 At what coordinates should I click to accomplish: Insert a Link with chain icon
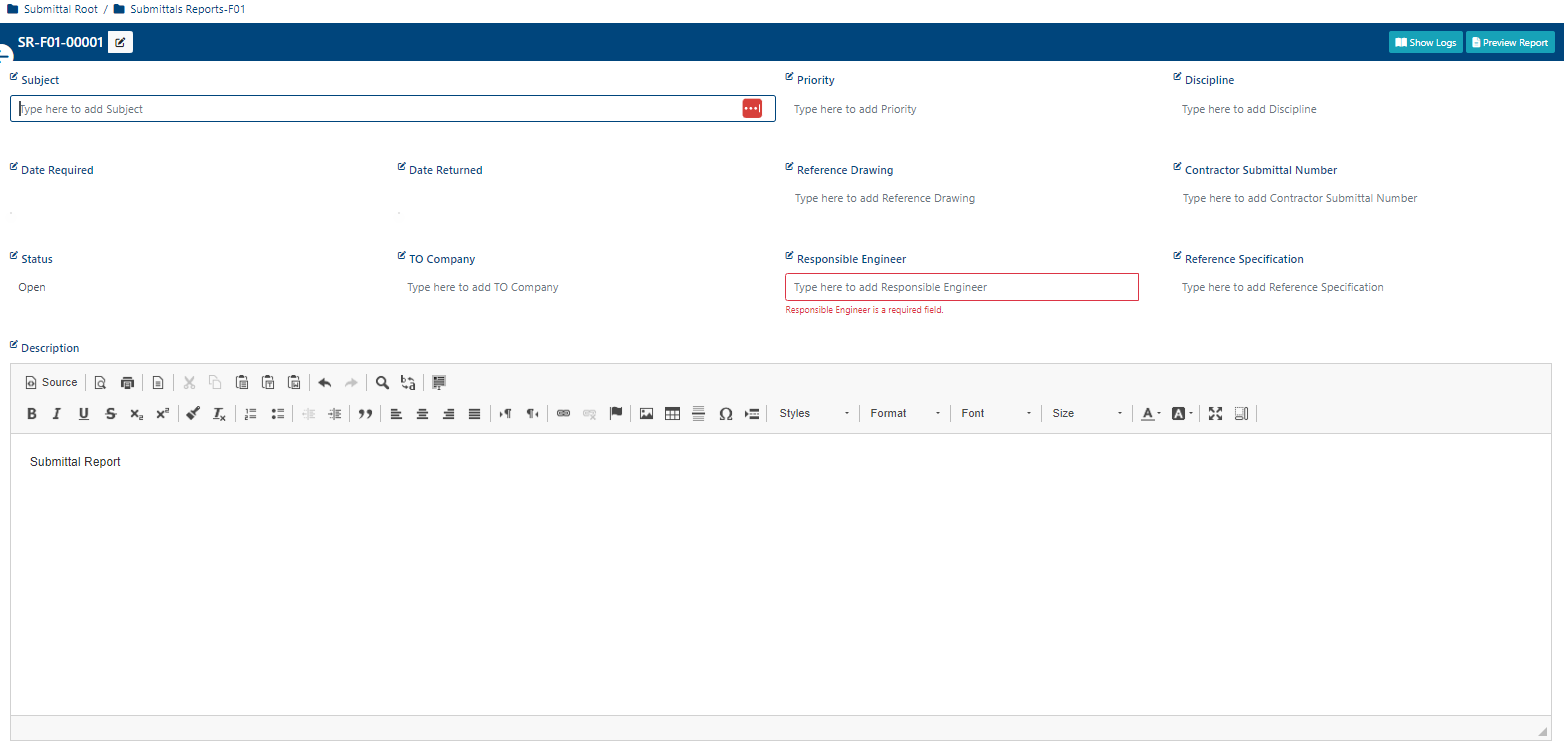(x=564, y=413)
